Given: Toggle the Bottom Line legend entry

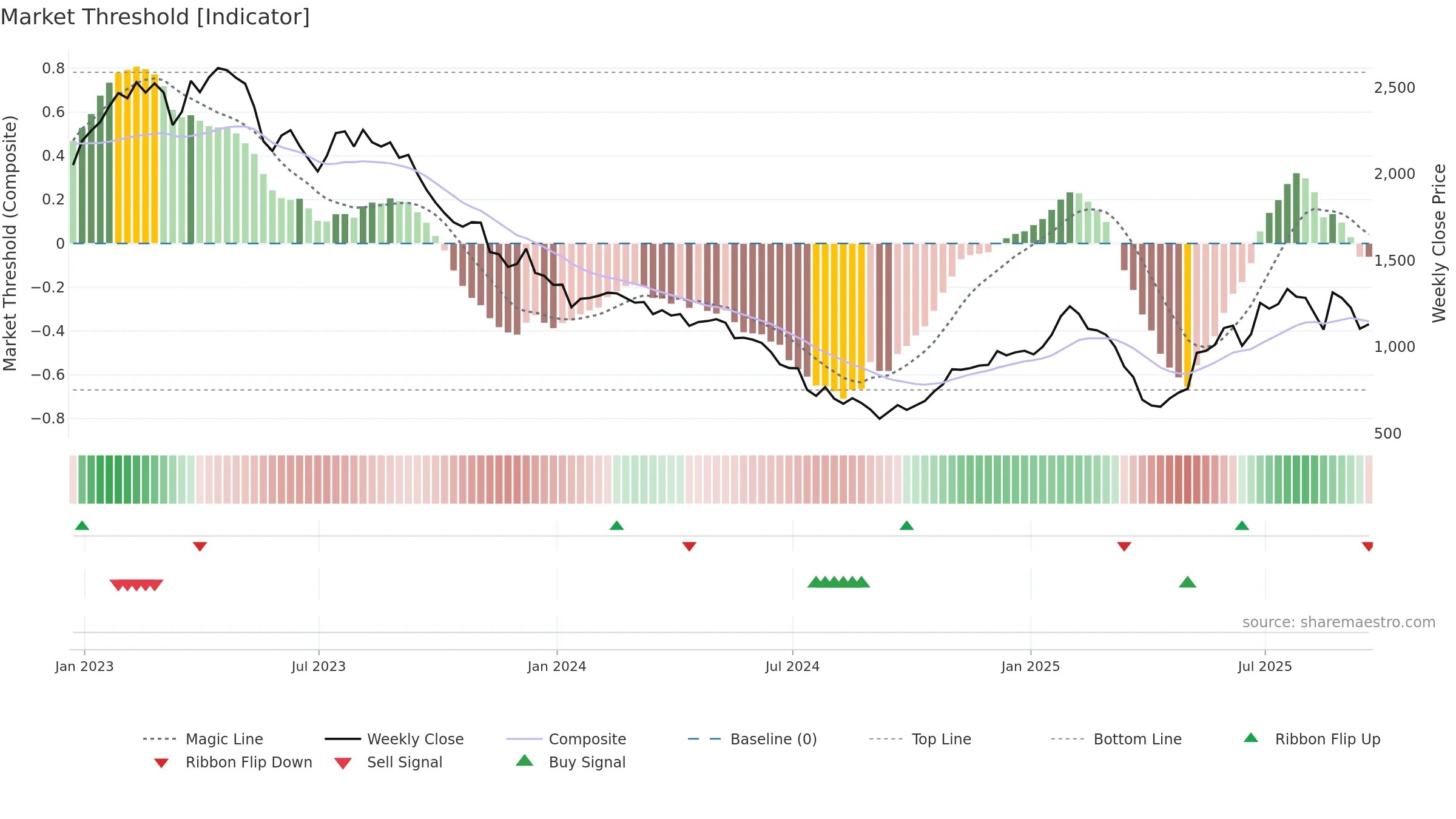Looking at the screenshot, I should [1116, 739].
